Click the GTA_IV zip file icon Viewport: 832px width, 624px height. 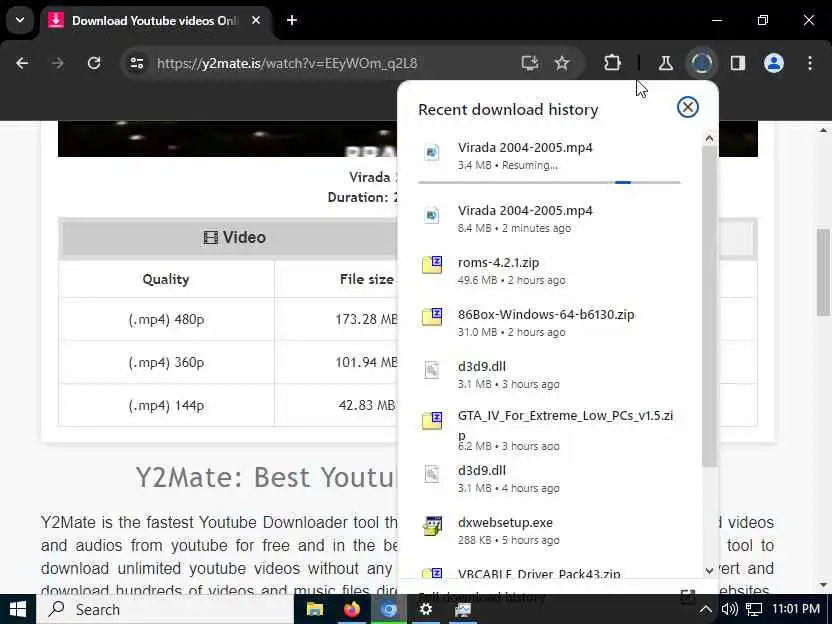432,420
